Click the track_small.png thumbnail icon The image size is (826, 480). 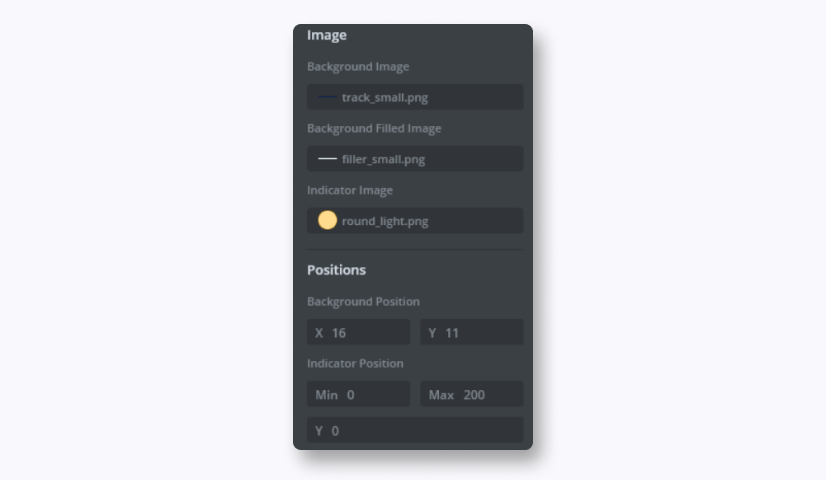coord(327,97)
